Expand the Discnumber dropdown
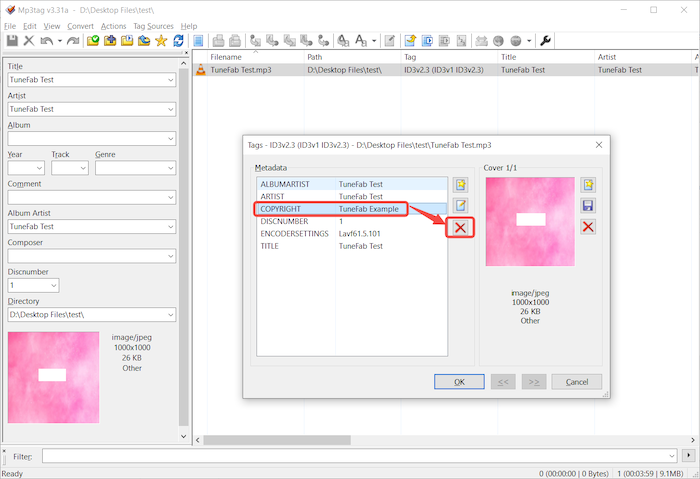The width and height of the screenshot is (700, 479). pyautogui.click(x=54, y=286)
